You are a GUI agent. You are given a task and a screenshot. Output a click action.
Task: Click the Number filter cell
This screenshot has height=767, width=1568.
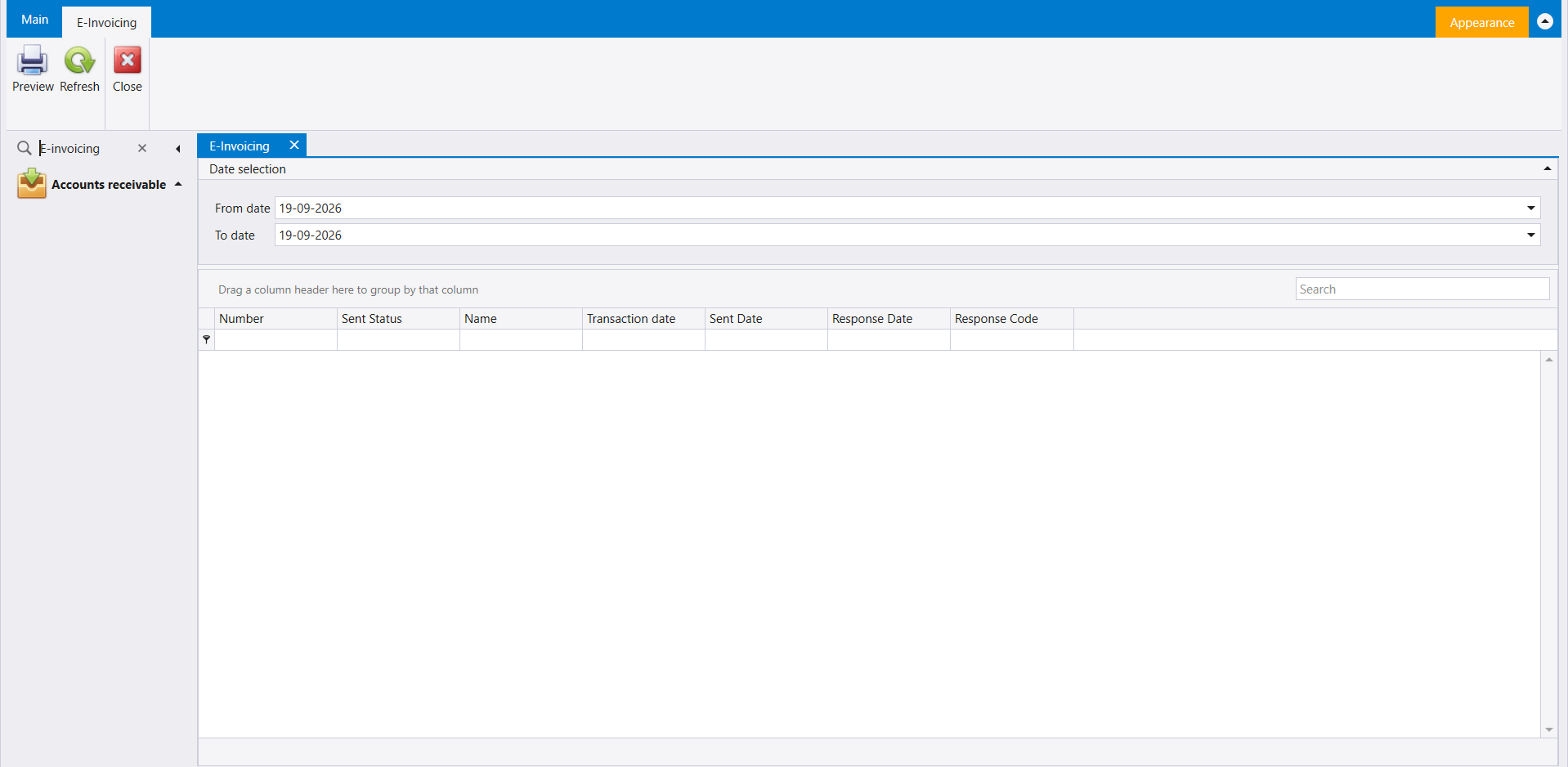(276, 339)
